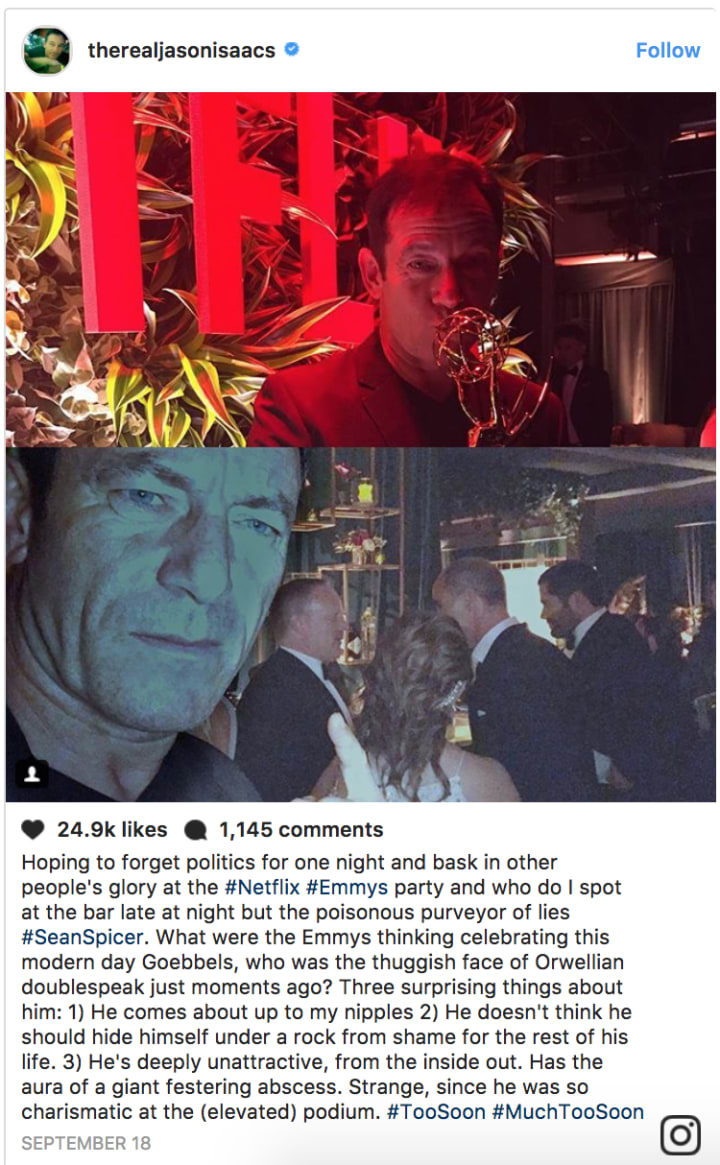Open the #TooSoon hashtag
Image resolution: width=720 pixels, height=1165 pixels.
pos(435,1112)
